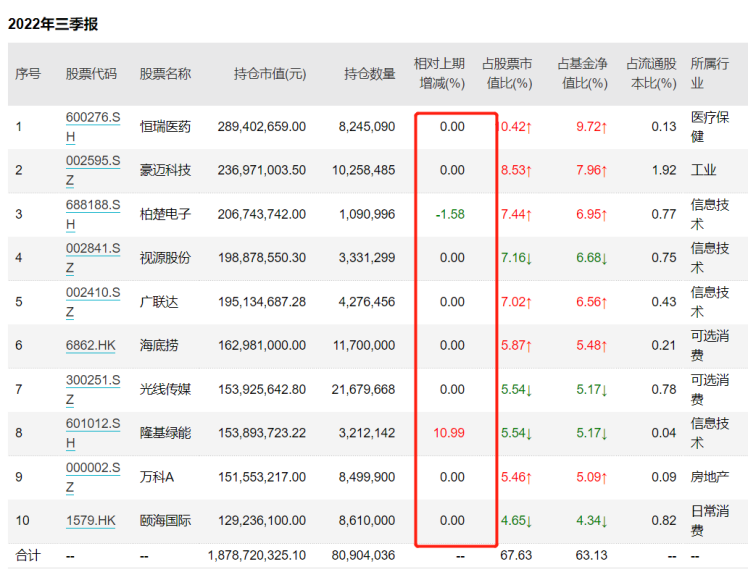
Task: Select stock name 隆基绿能
Action: (x=165, y=433)
